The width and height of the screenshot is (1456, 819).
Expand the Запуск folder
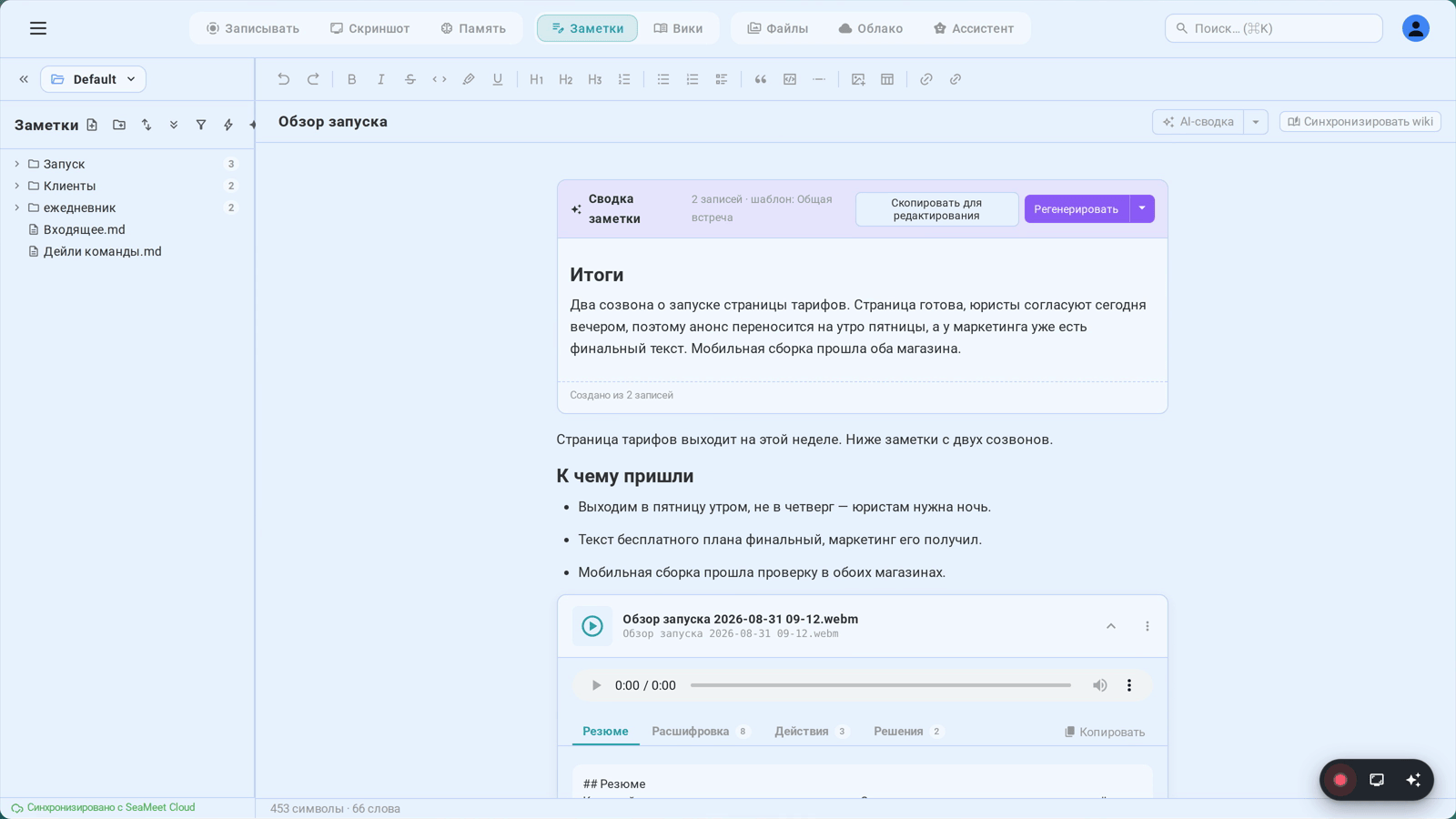pyautogui.click(x=16, y=164)
